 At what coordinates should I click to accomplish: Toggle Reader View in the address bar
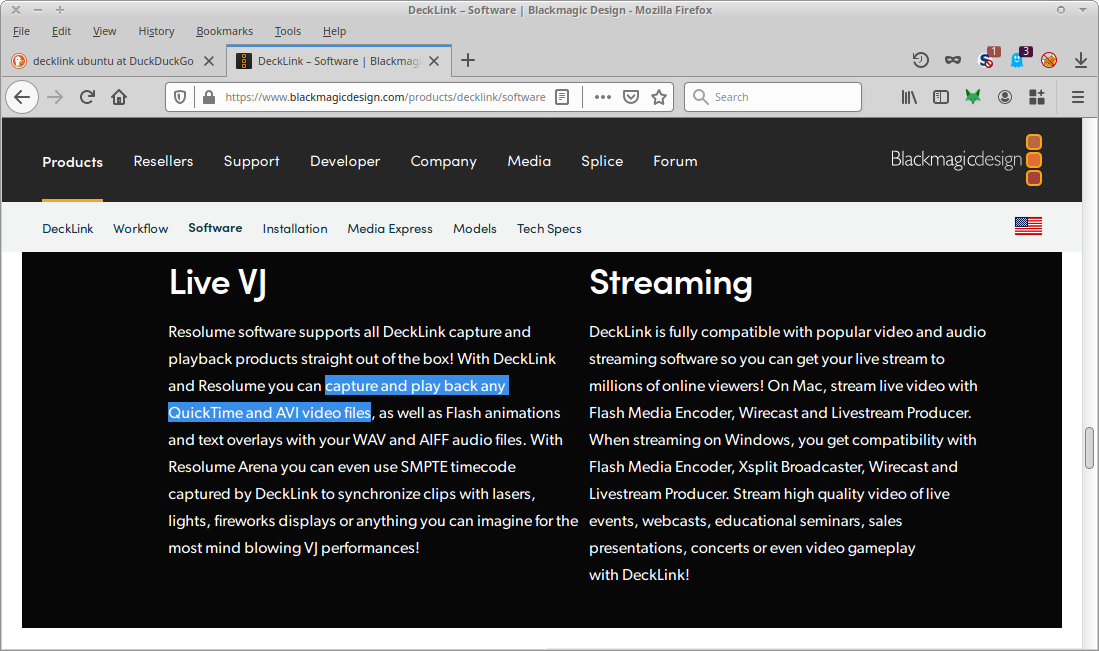click(x=563, y=97)
